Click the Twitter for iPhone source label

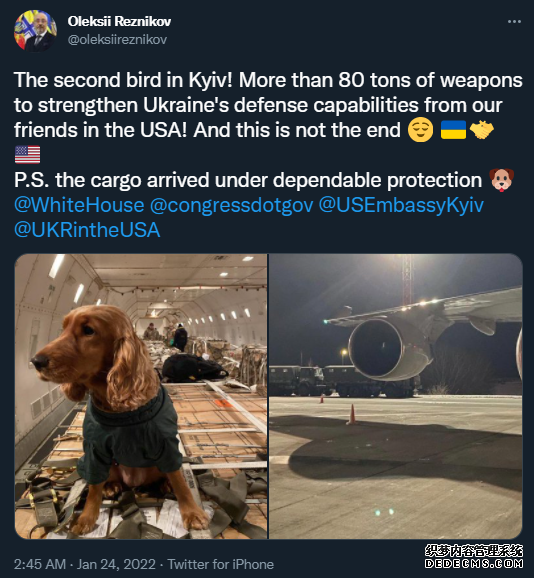220,564
